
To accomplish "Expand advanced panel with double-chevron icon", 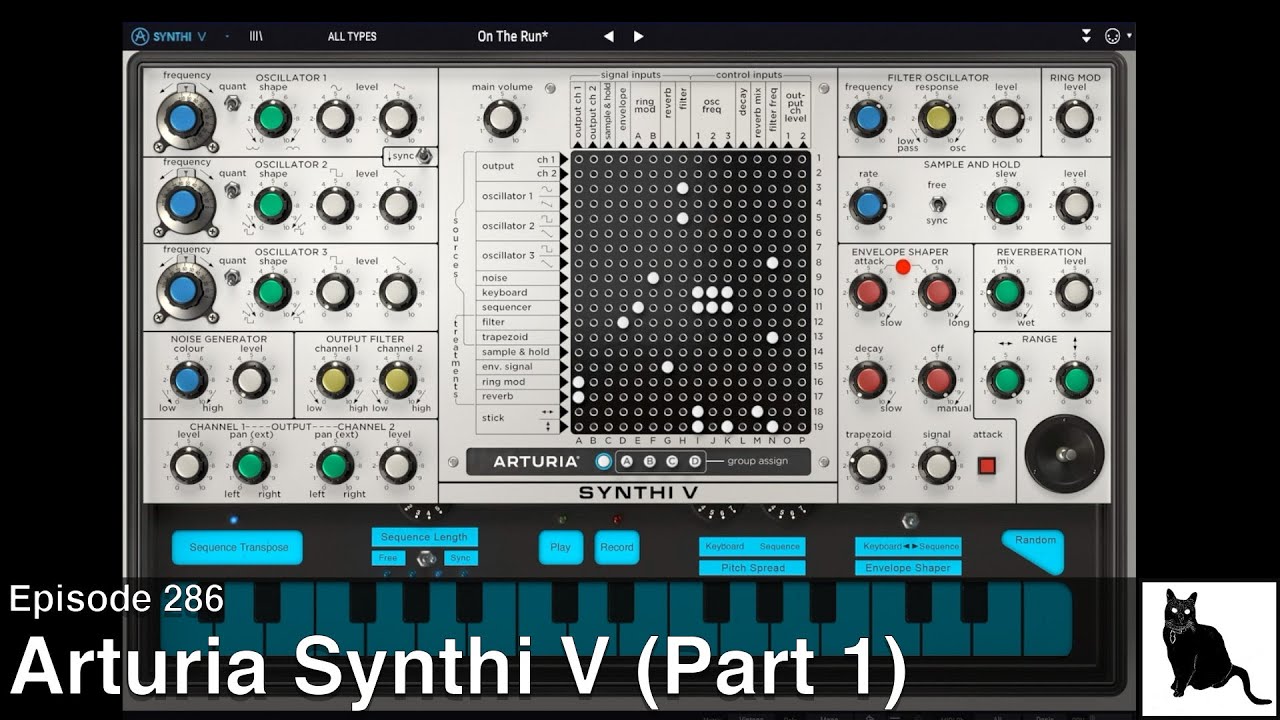I will pyautogui.click(x=1086, y=36).
